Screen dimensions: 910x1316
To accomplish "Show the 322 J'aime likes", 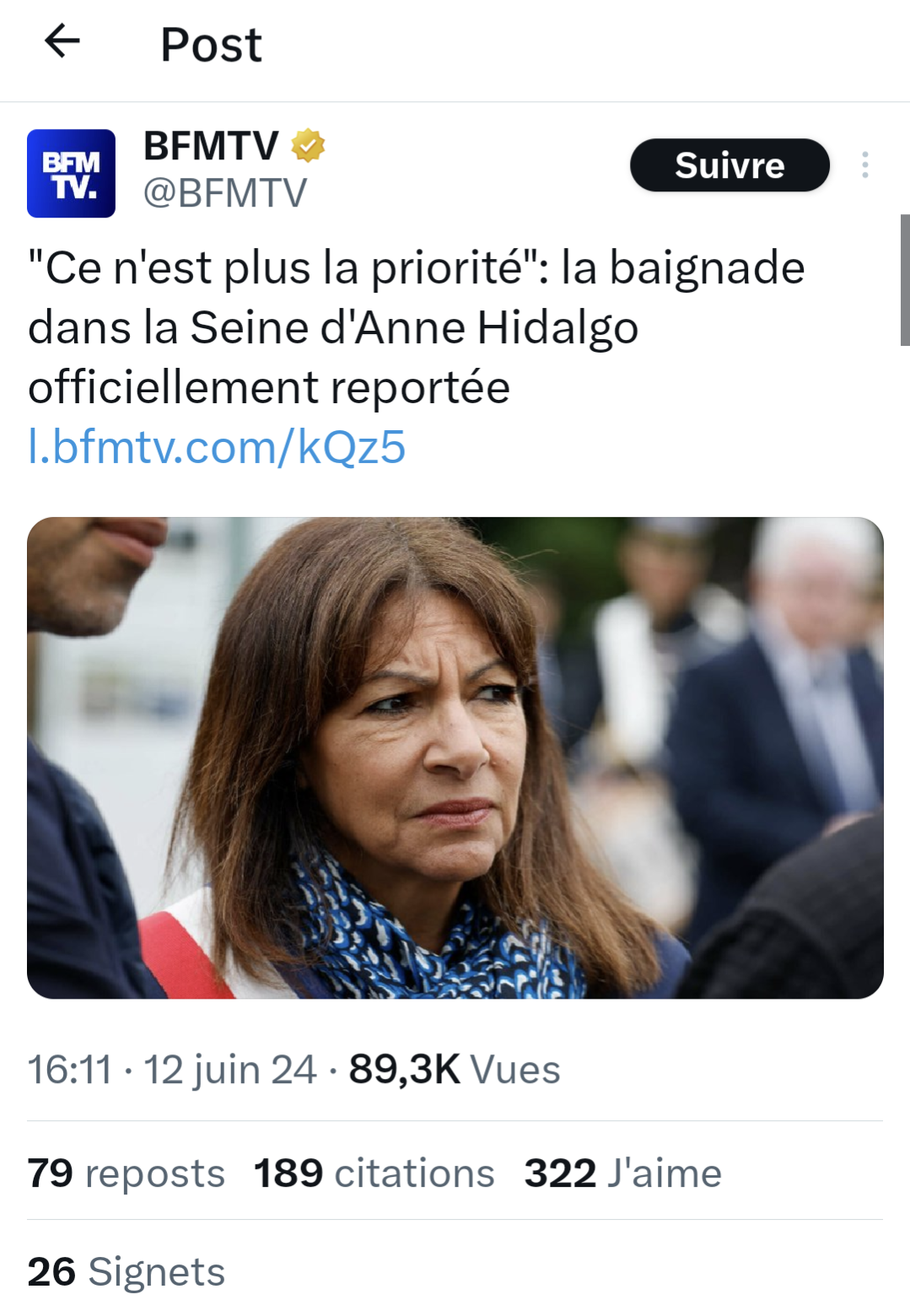I will 622,1173.
